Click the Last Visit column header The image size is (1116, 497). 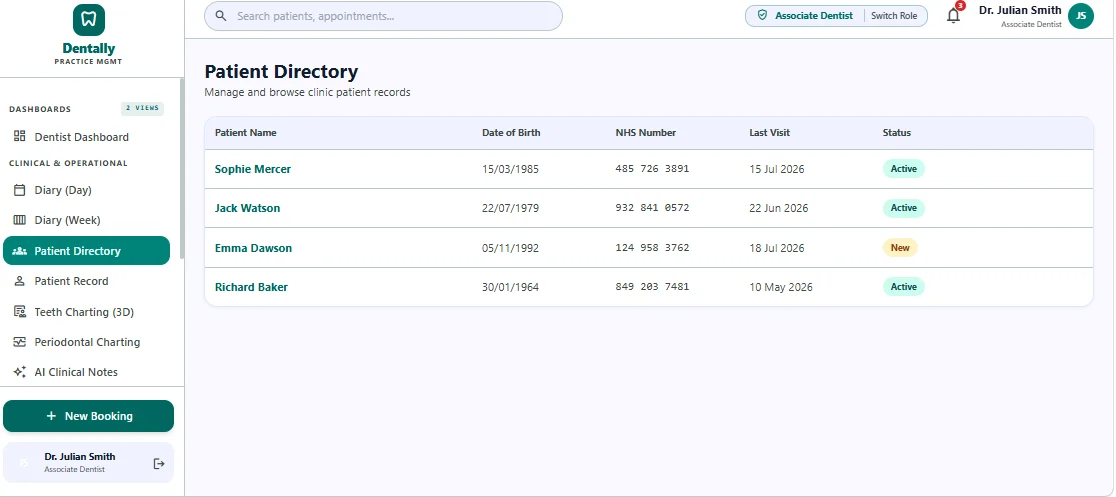click(x=769, y=132)
